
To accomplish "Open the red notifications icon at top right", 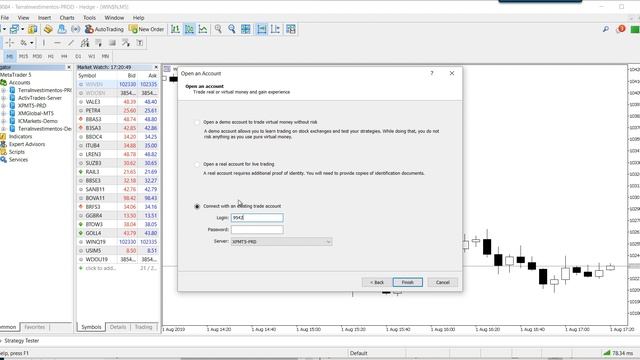I will pyautogui.click(x=621, y=29).
